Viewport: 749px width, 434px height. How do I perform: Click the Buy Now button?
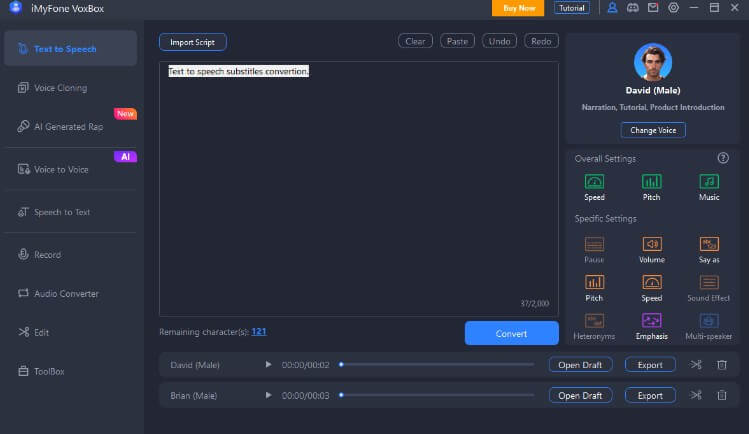pyautogui.click(x=518, y=8)
